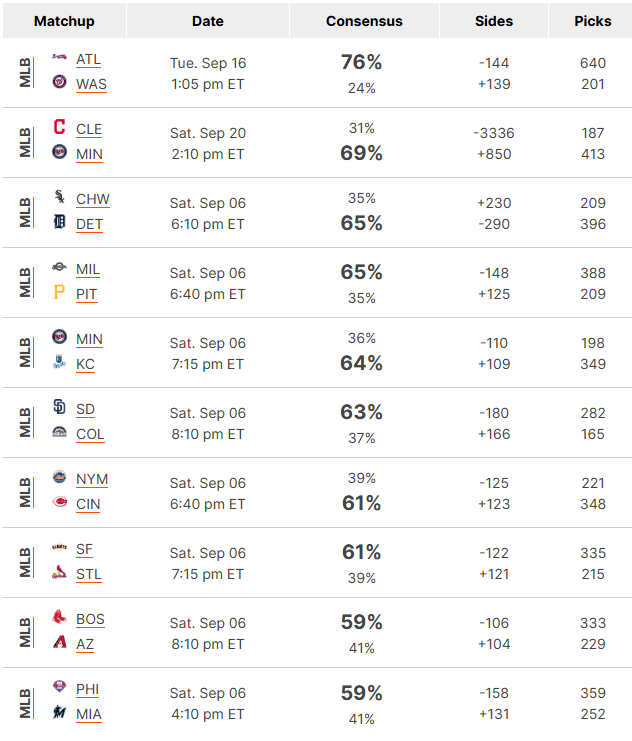Click the Atlanta Braves team logo icon
The width and height of the screenshot is (632, 741).
pyautogui.click(x=59, y=57)
